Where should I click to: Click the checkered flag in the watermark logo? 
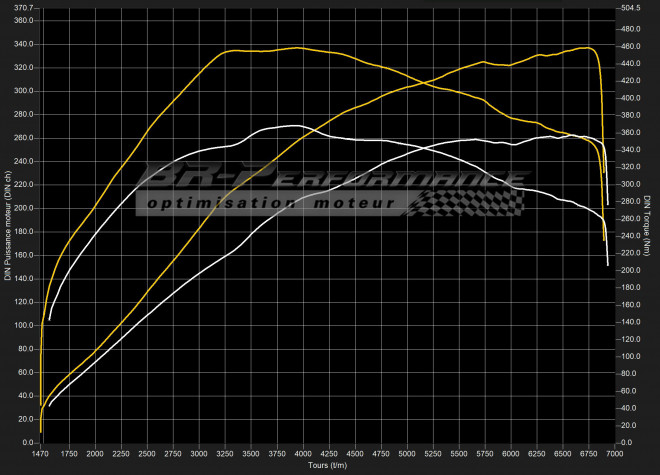[458, 202]
